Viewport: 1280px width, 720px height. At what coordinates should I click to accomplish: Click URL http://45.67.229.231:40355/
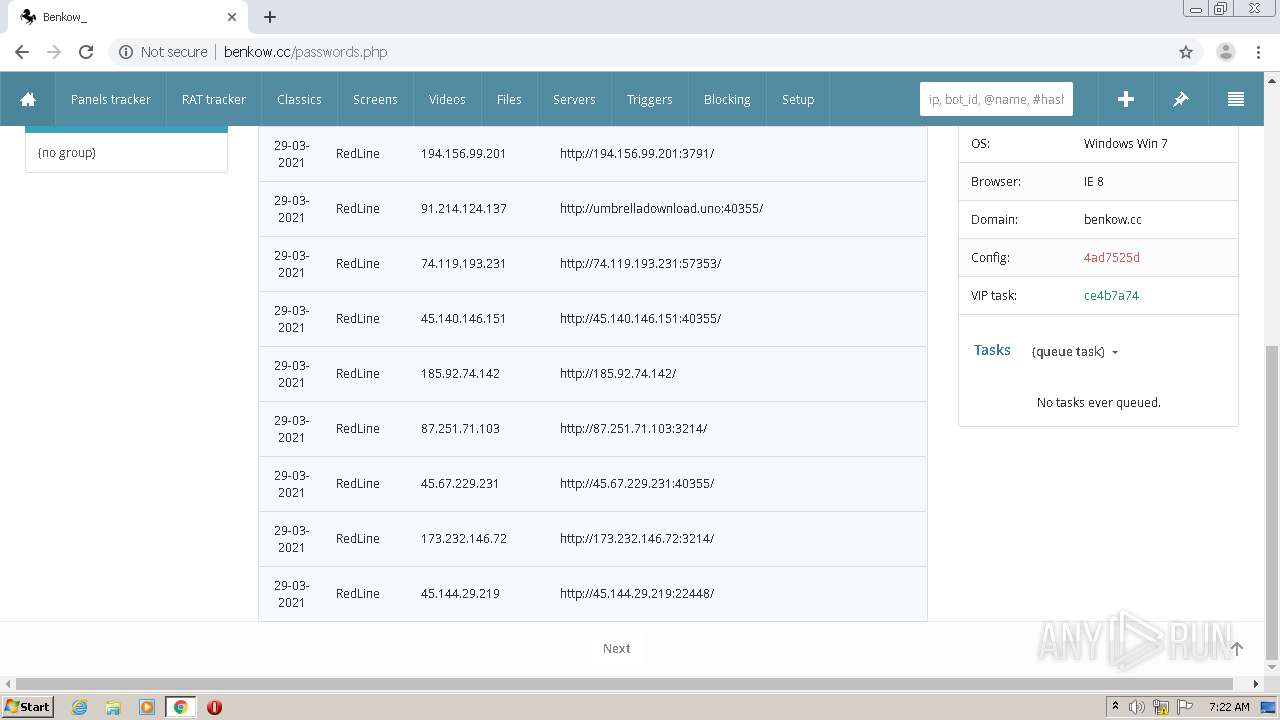click(x=637, y=484)
